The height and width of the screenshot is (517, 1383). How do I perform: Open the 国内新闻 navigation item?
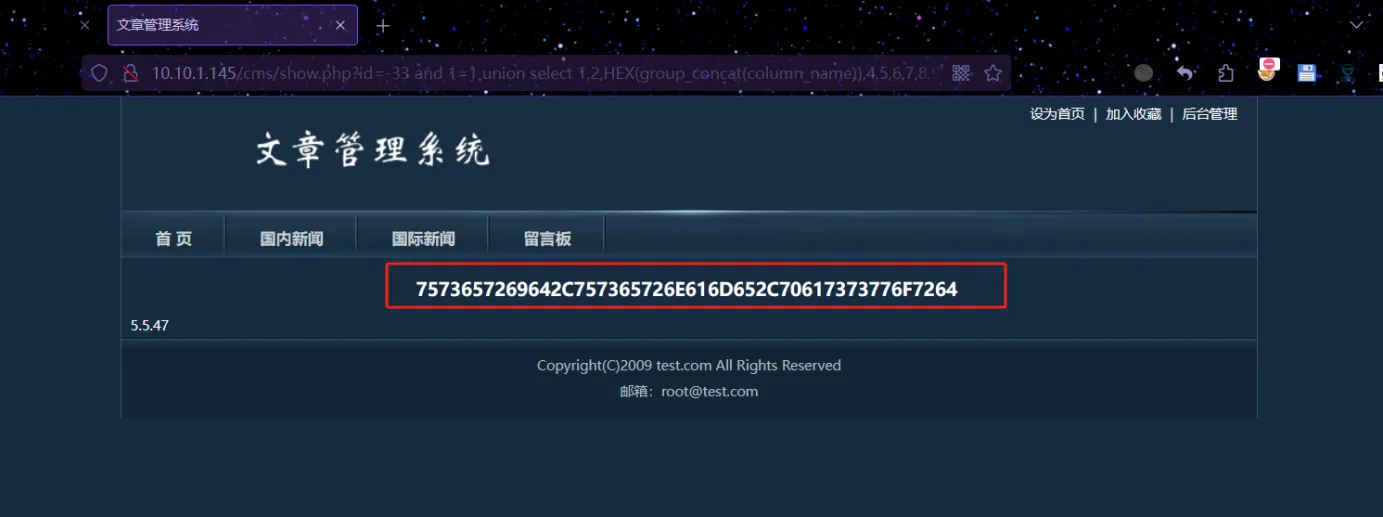(292, 239)
